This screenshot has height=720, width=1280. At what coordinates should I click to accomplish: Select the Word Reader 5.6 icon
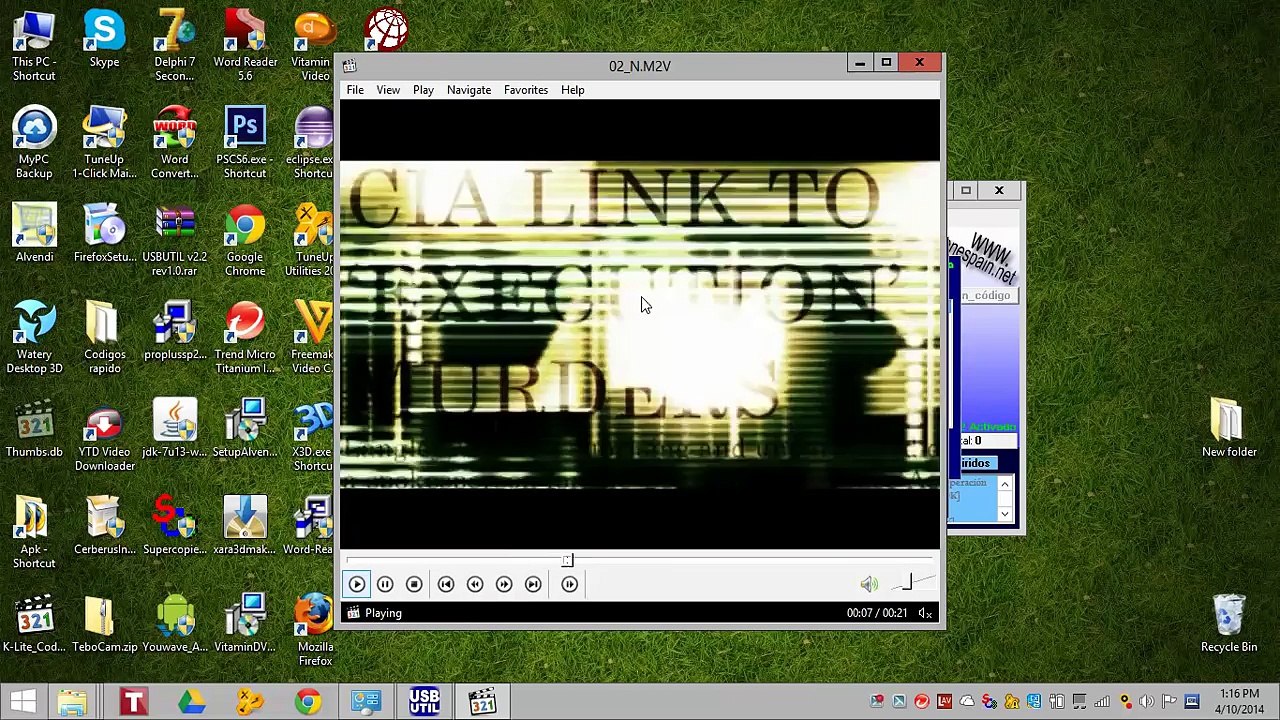245,46
